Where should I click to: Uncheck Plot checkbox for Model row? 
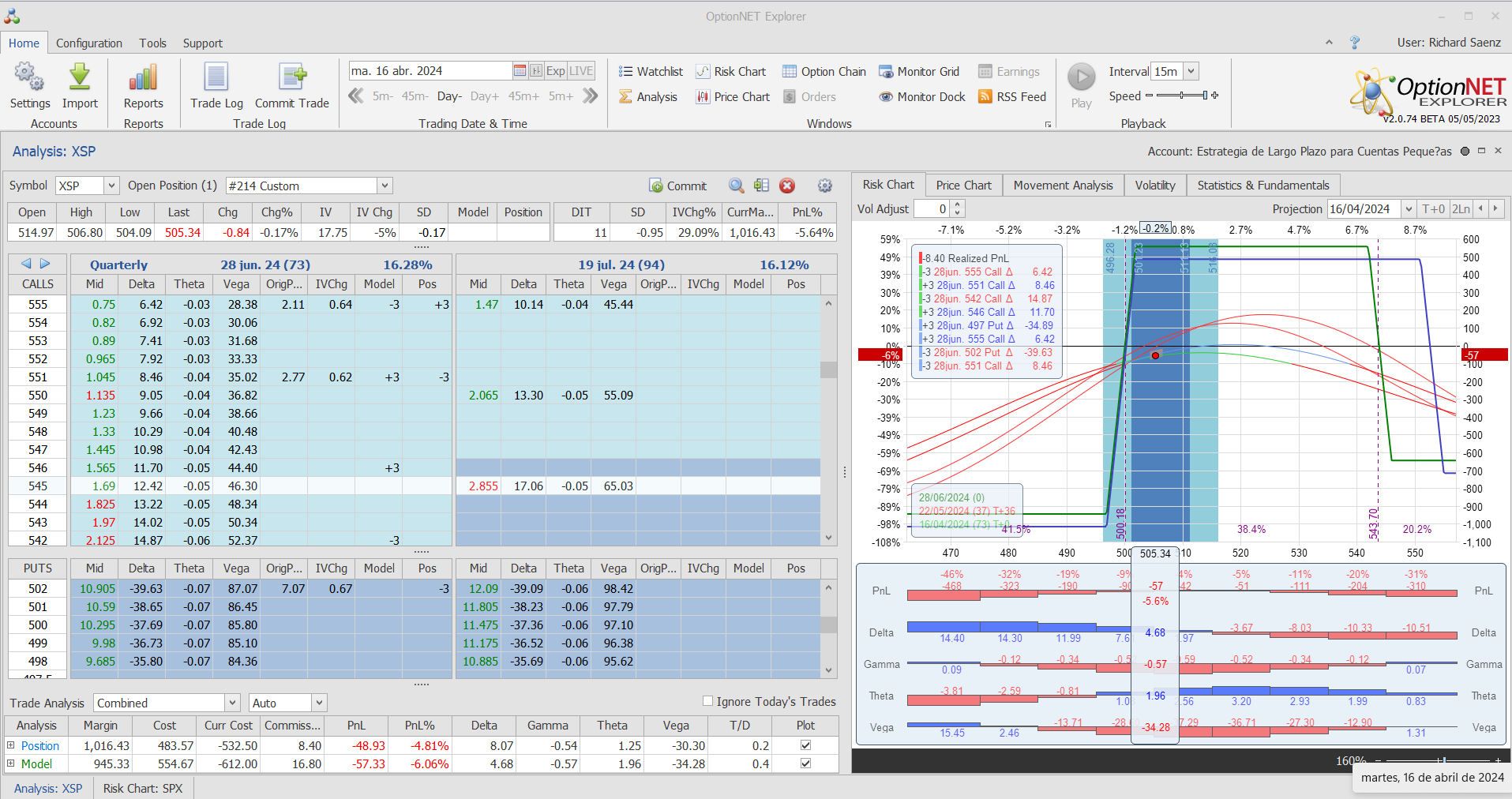coord(805,763)
